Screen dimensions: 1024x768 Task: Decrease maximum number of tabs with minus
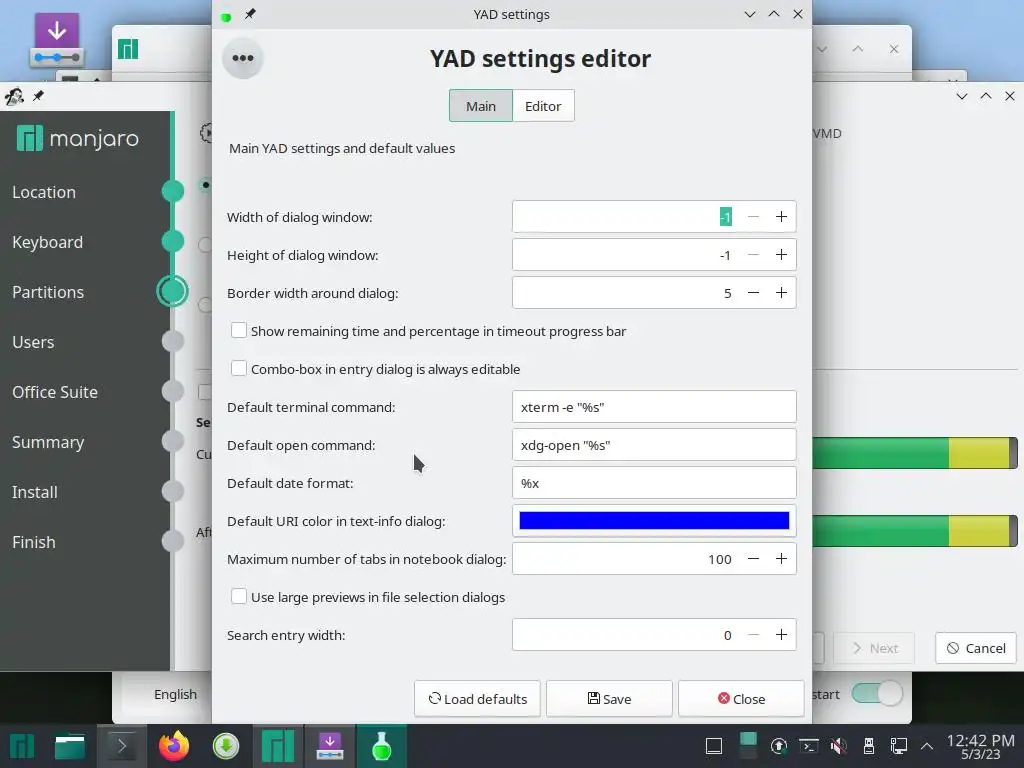(753, 559)
